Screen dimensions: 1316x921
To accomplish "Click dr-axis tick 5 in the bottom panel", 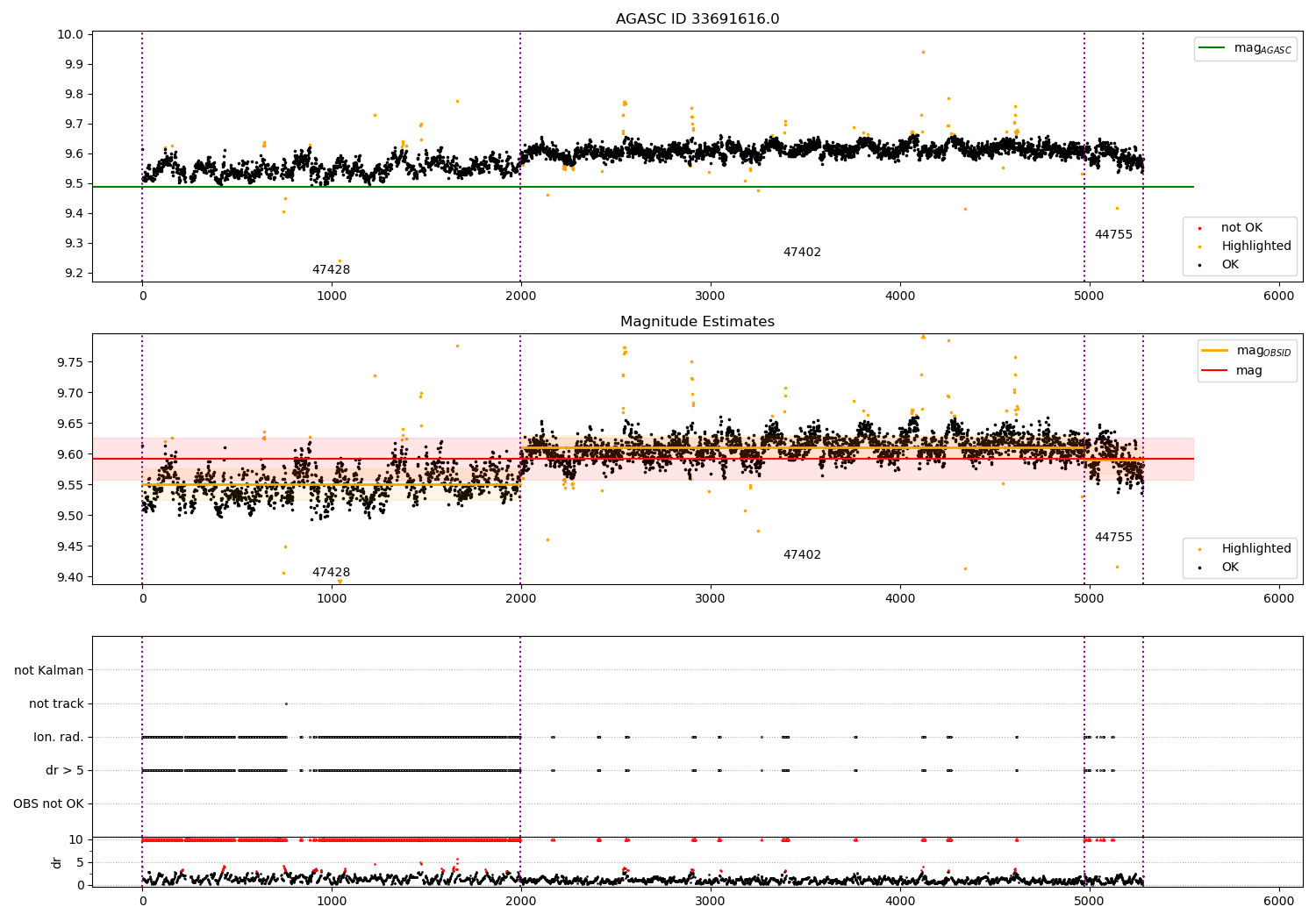I will [x=80, y=863].
